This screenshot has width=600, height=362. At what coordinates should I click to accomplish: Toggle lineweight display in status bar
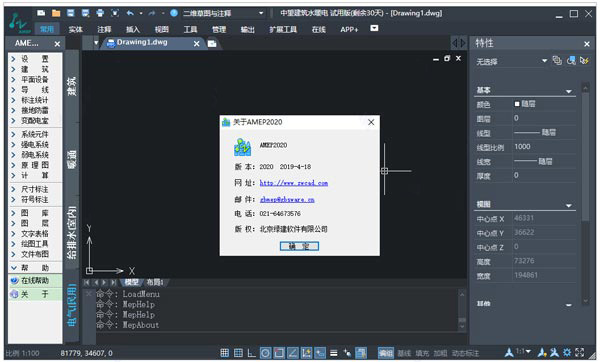point(334,353)
